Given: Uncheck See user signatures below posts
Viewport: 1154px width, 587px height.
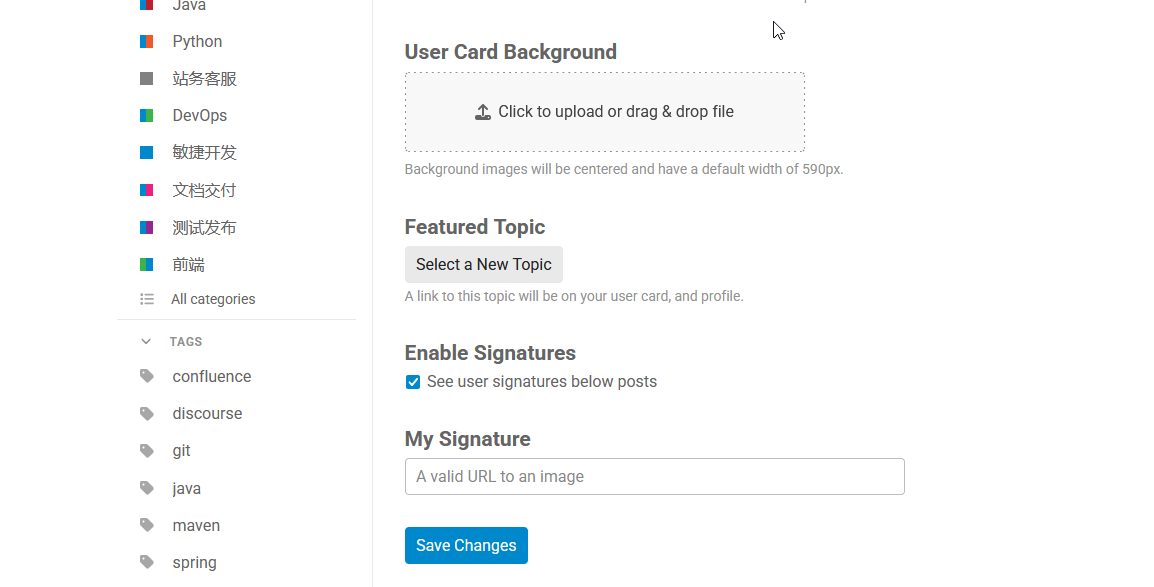Looking at the screenshot, I should pyautogui.click(x=413, y=382).
